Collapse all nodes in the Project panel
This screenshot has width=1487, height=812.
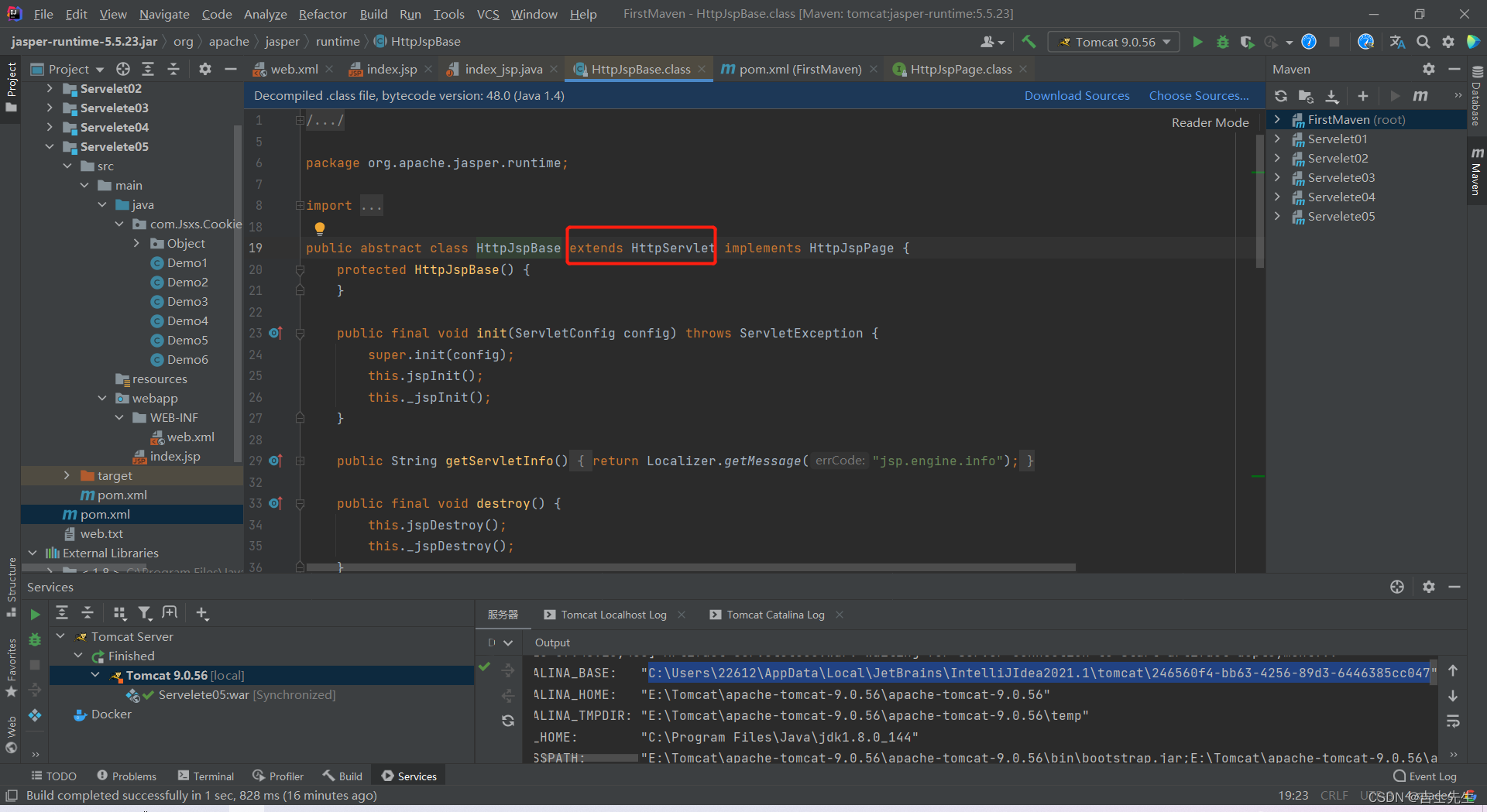(173, 69)
